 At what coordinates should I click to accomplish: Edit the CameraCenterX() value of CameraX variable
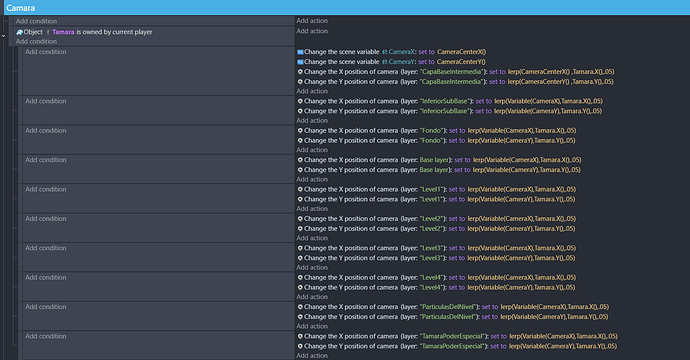[462, 52]
